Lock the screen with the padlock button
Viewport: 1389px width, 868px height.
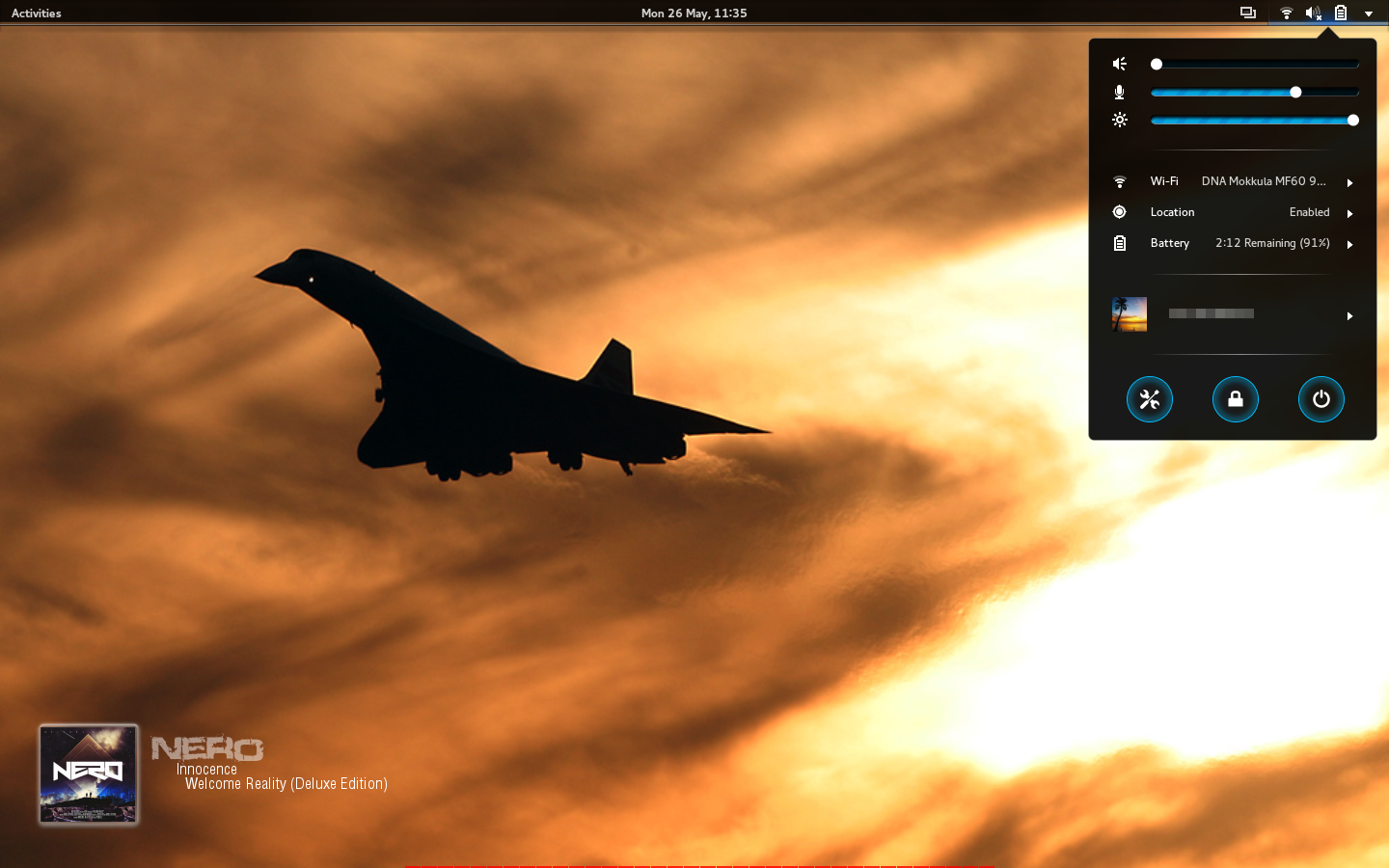coord(1236,399)
